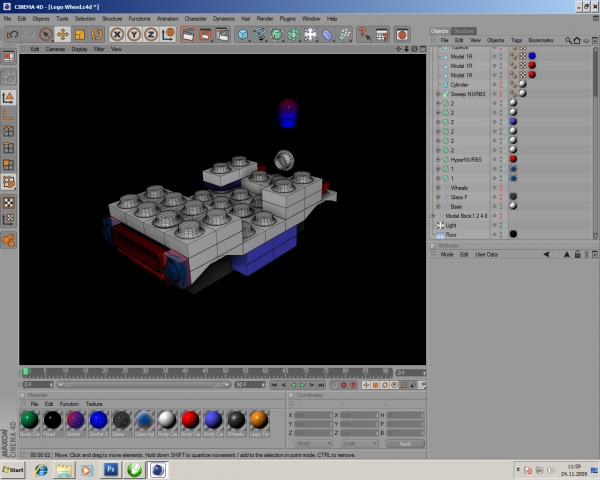Expand the Glass F group
The height and width of the screenshot is (480, 600).
(438, 197)
